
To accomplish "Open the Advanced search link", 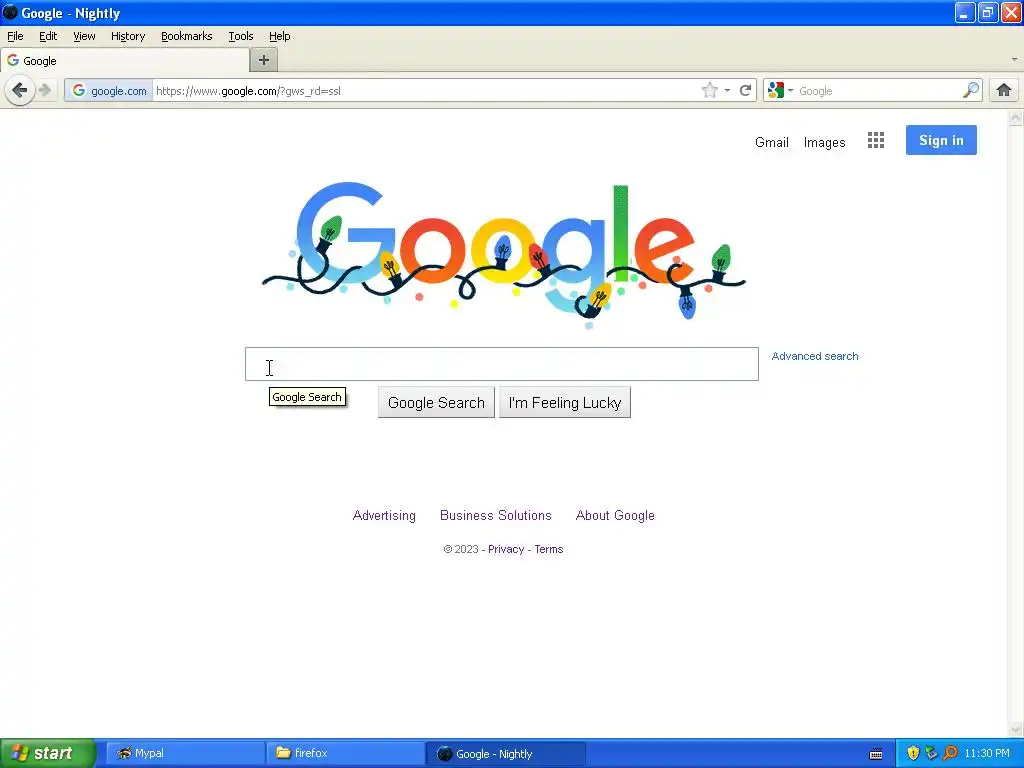I will (x=815, y=356).
